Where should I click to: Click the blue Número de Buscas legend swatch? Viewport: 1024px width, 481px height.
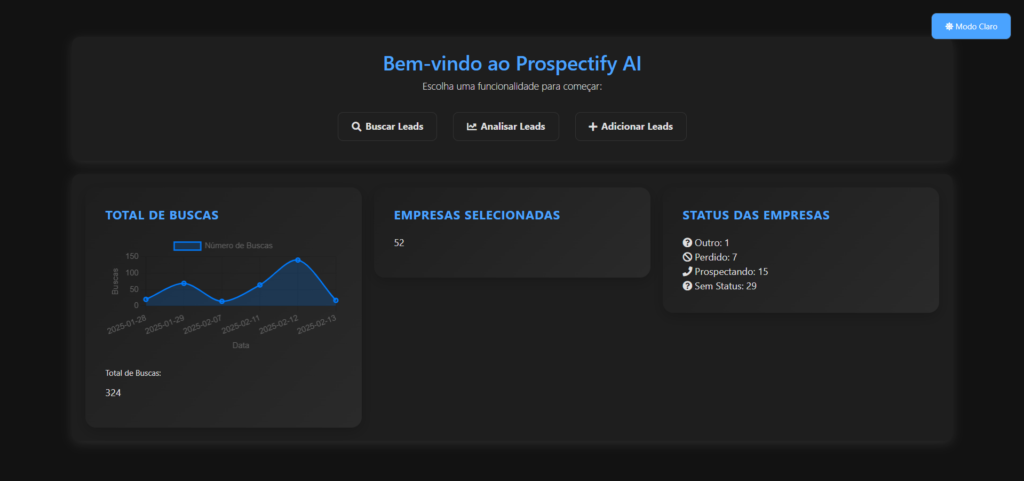coord(187,245)
